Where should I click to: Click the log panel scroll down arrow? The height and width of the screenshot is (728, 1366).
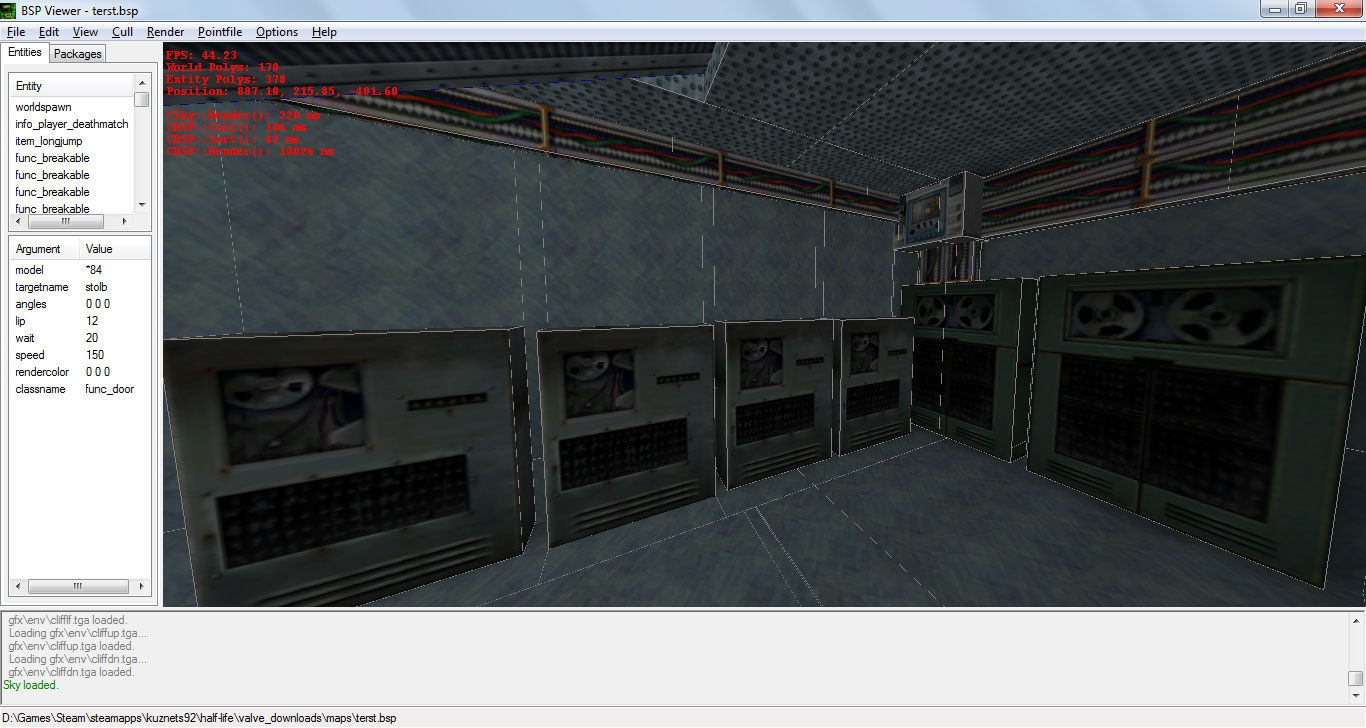tap(1356, 695)
